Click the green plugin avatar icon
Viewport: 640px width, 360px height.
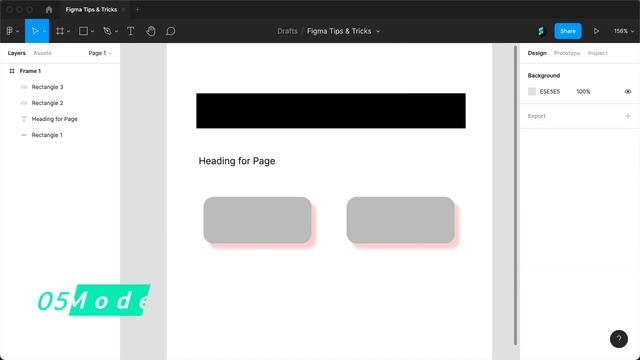(x=541, y=31)
